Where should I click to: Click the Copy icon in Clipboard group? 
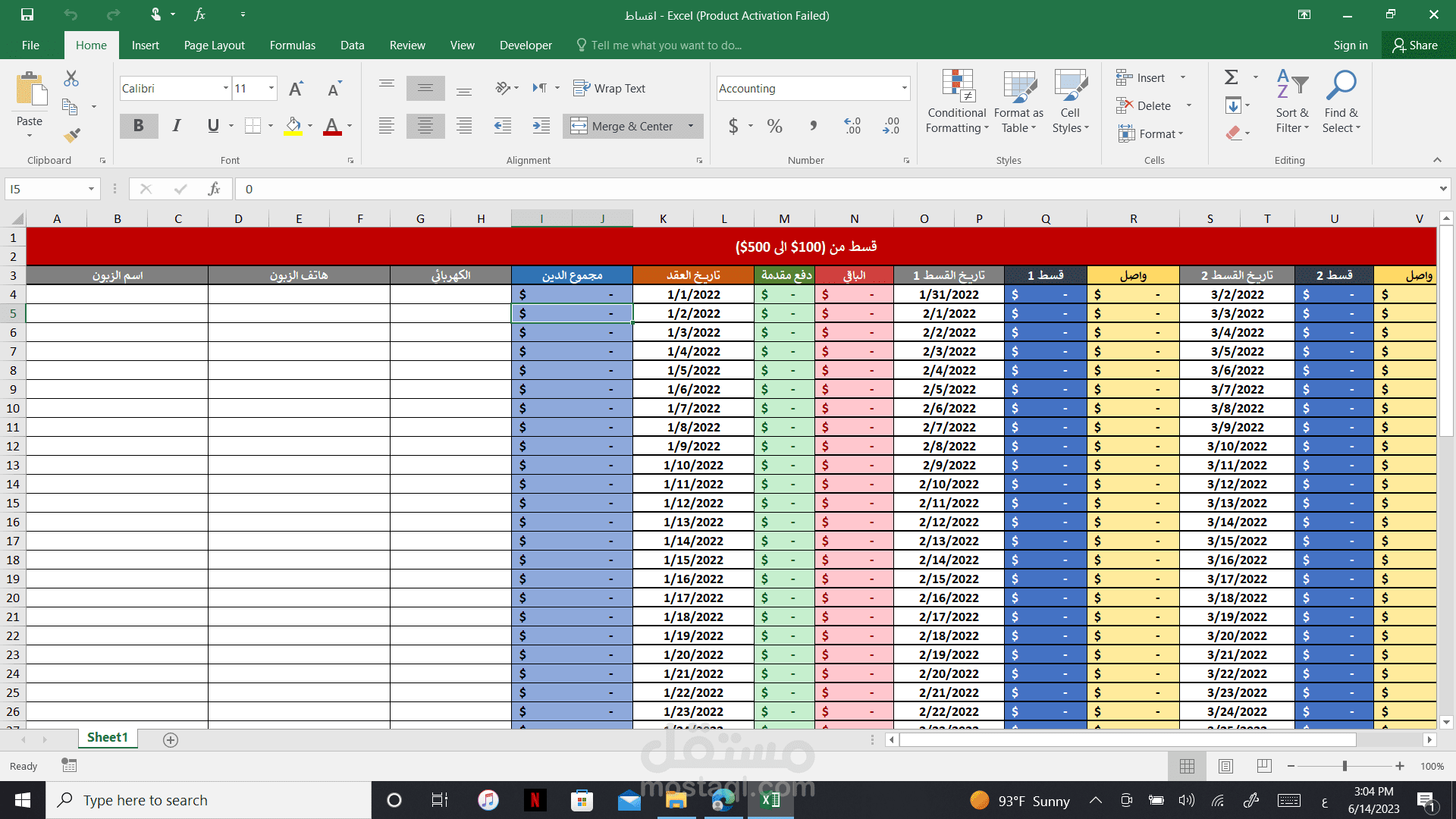pyautogui.click(x=70, y=107)
